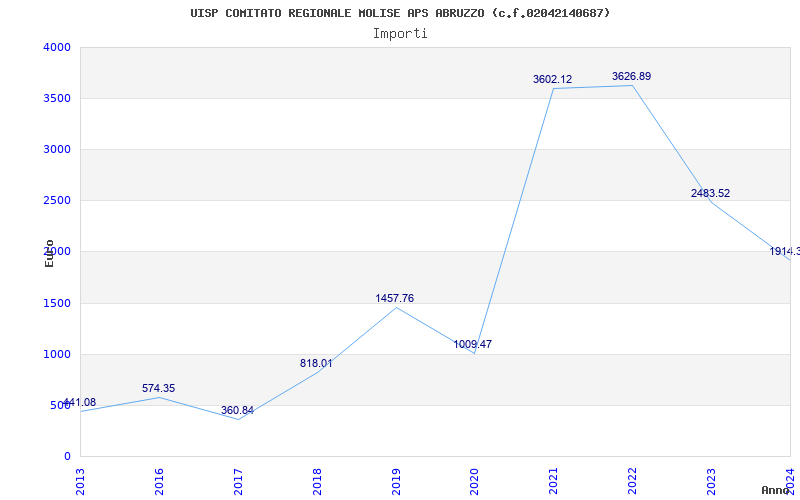
Task: Click the 2020 x-axis year label
Action: click(475, 482)
